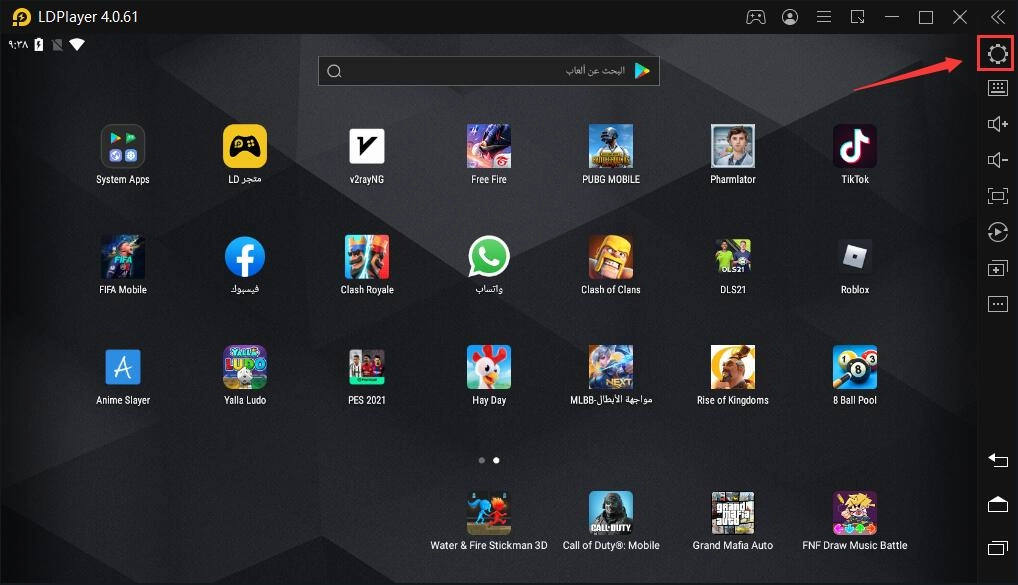This screenshot has width=1018, height=585.
Task: Open gamepad settings in title bar
Action: (756, 17)
